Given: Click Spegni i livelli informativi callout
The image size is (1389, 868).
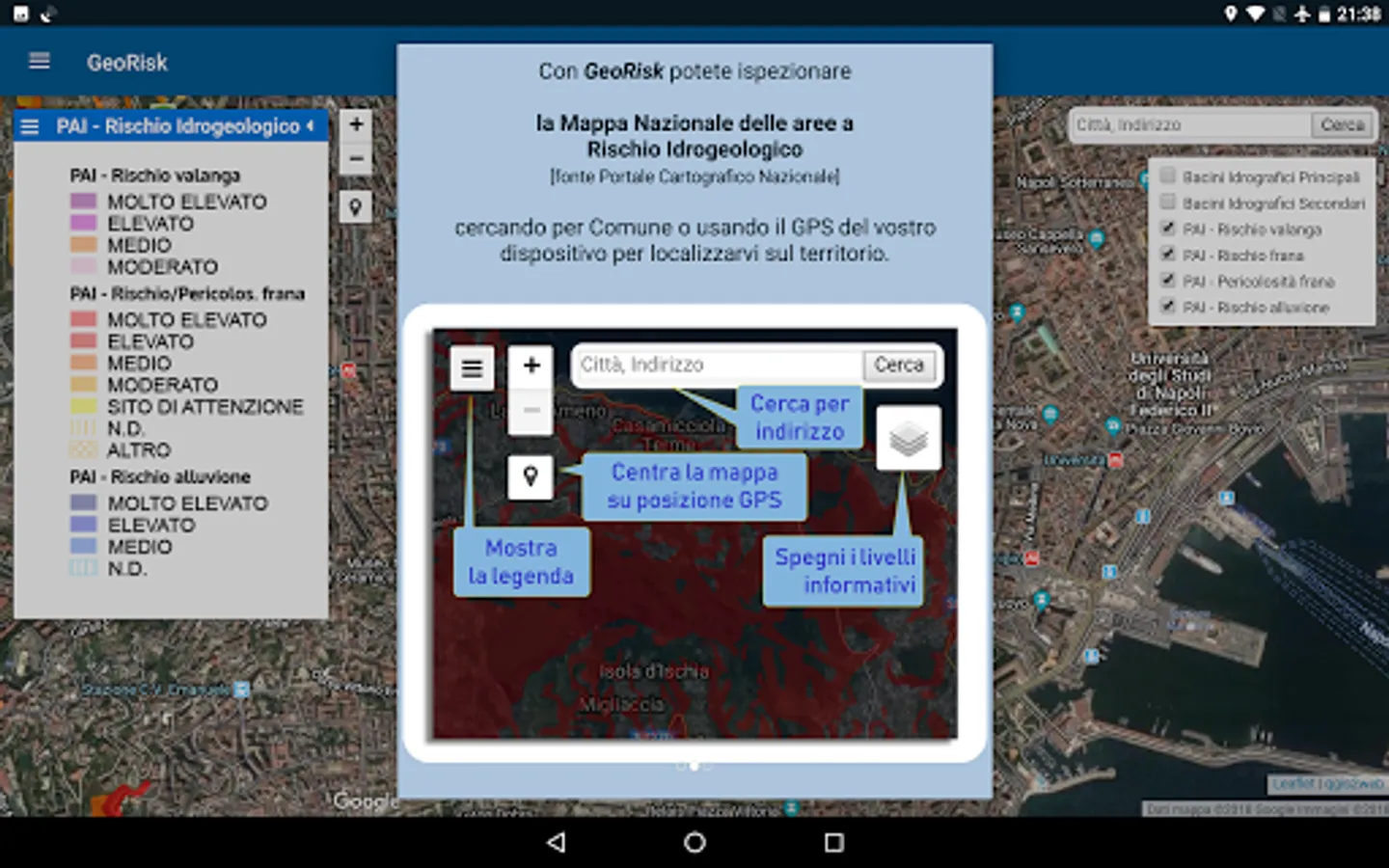Looking at the screenshot, I should (844, 571).
